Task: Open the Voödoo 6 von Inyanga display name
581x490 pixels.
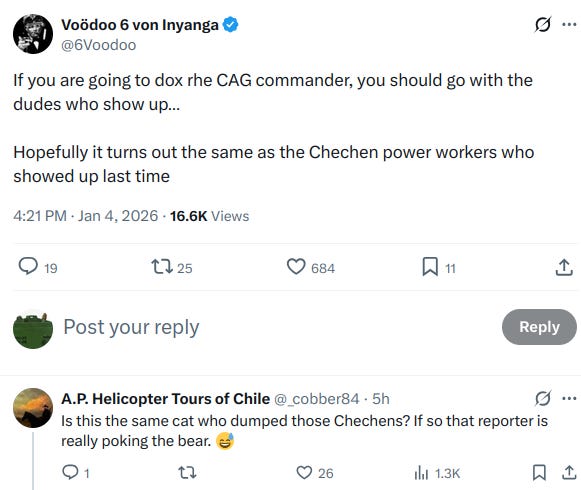Action: click(140, 25)
